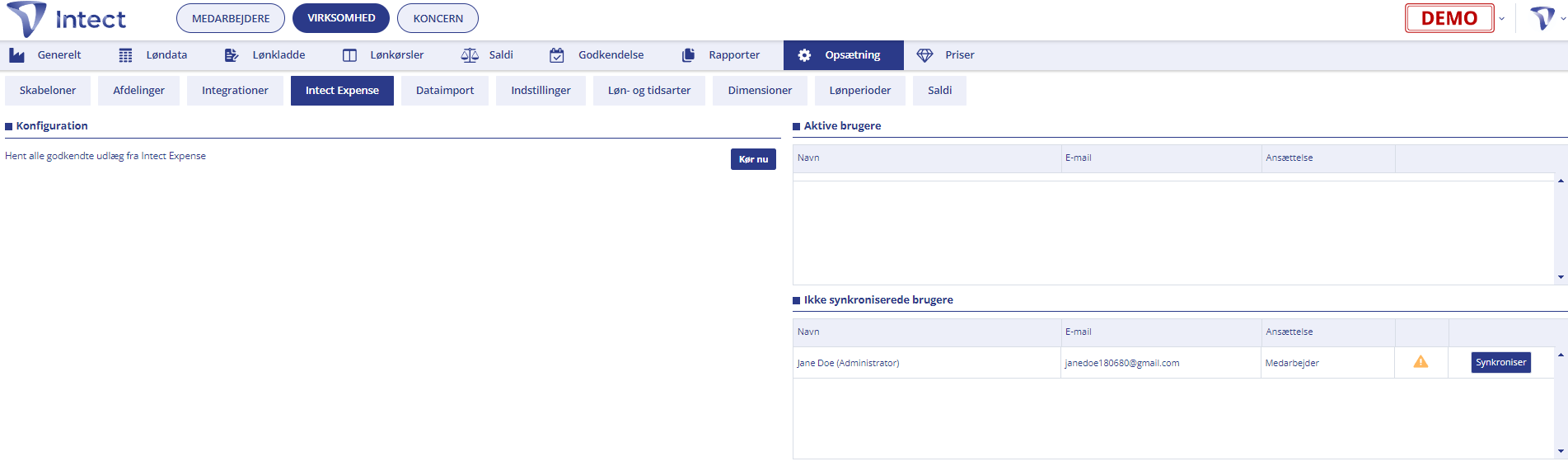Click the Intect logo top left
The image size is (1568, 466).
[67, 19]
